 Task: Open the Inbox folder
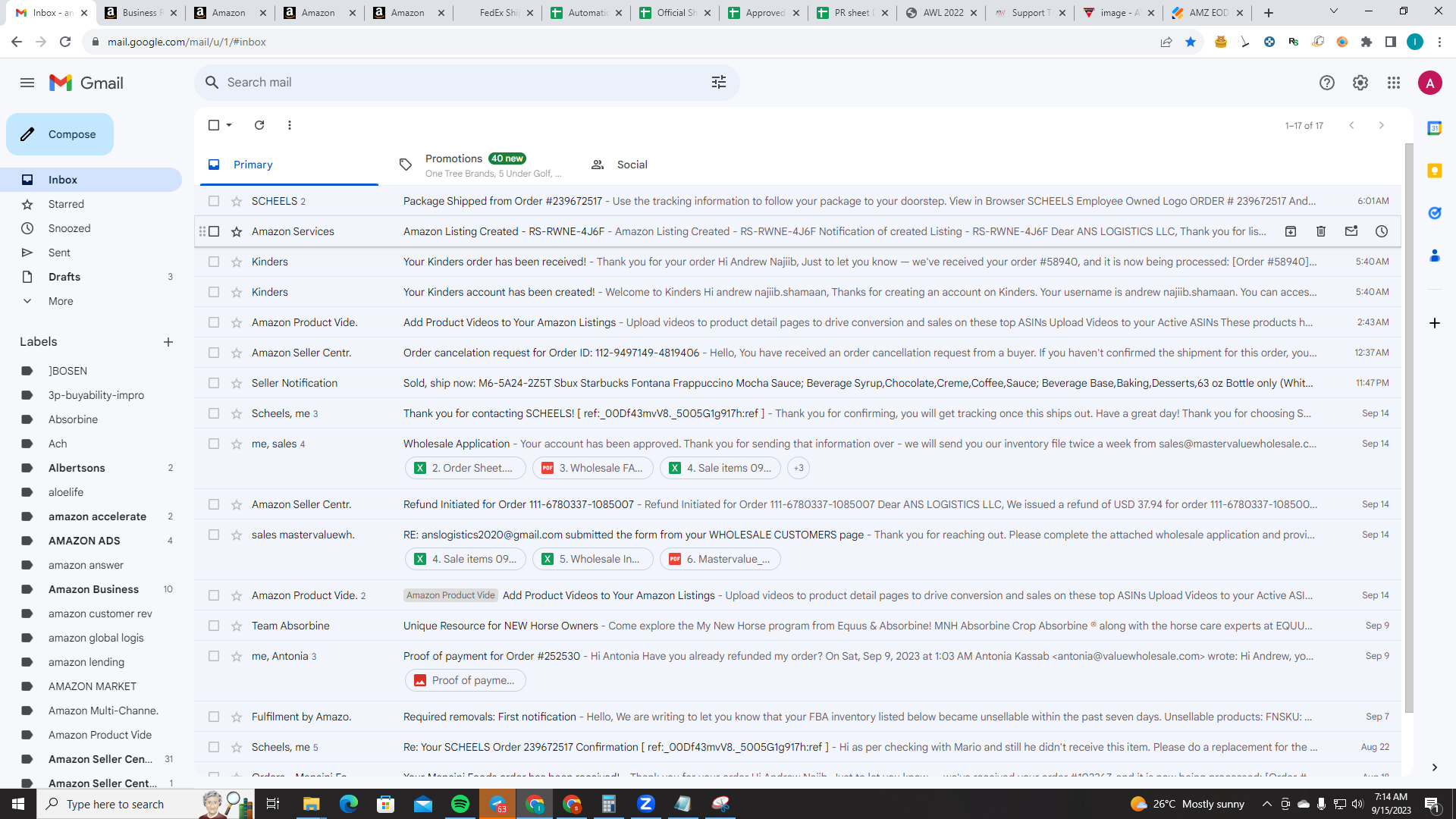[x=91, y=180]
